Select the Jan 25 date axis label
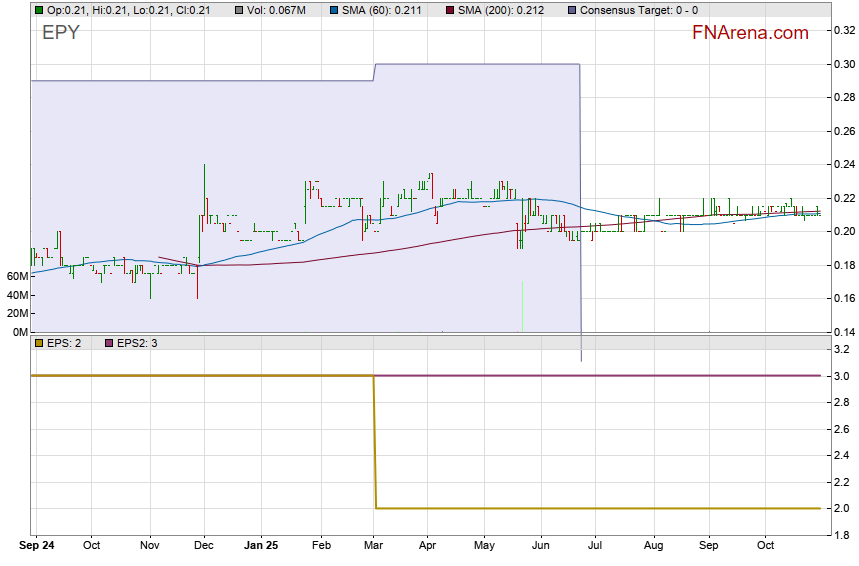This screenshot has width=859, height=566. [261, 546]
